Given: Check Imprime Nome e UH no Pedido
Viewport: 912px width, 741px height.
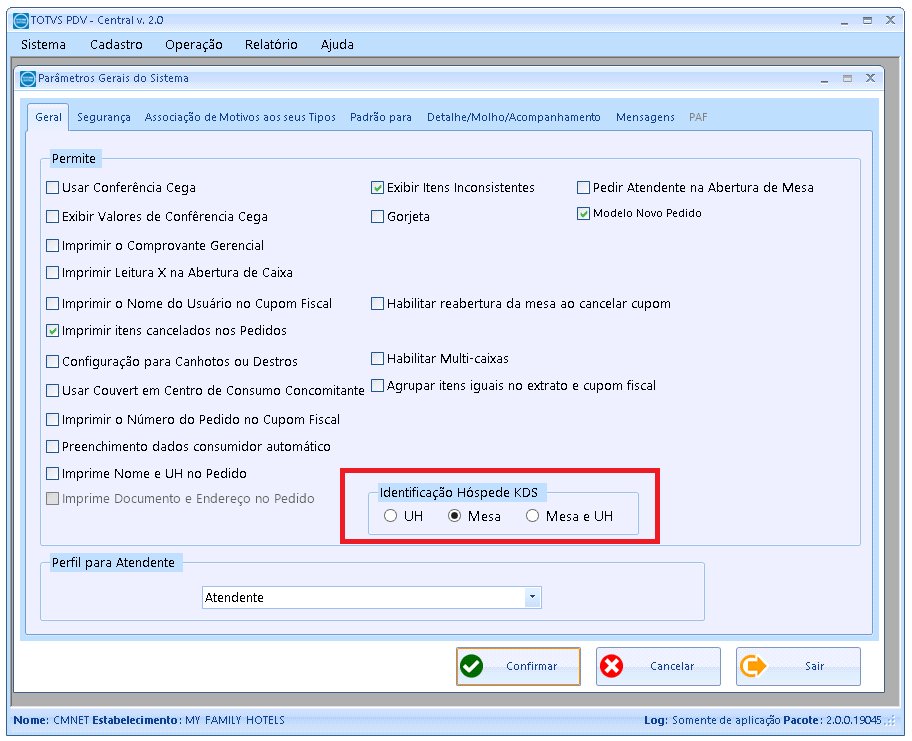Looking at the screenshot, I should point(52,473).
